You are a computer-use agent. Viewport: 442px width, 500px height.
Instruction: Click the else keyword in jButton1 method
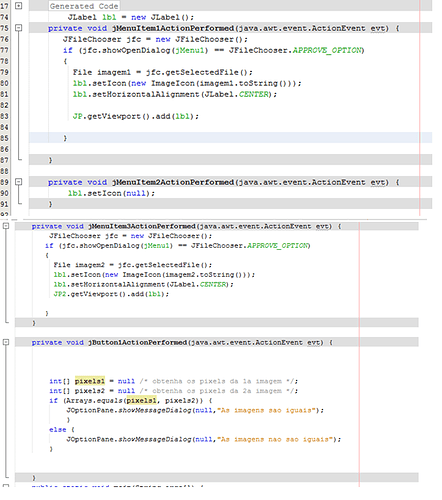click(x=58, y=430)
